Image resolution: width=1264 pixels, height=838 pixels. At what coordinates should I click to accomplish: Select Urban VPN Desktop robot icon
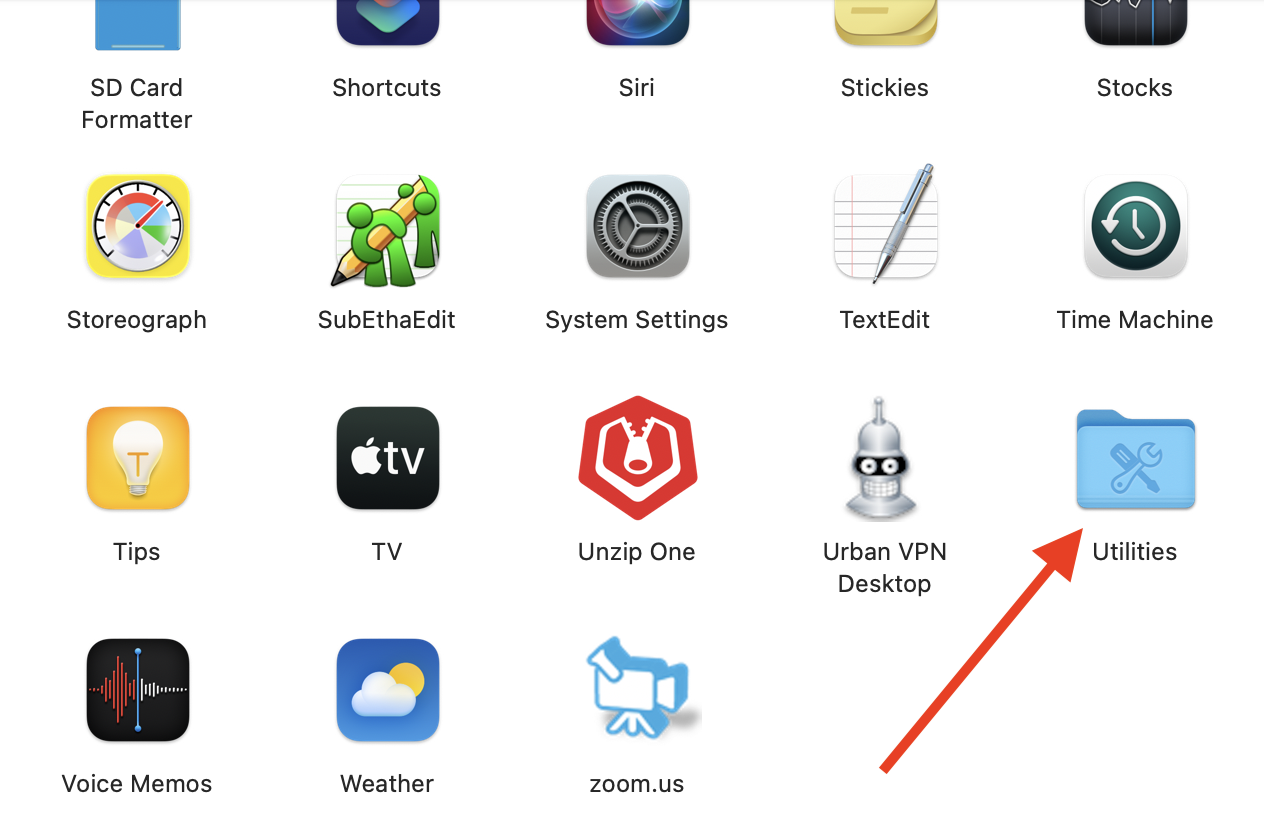[x=885, y=458]
